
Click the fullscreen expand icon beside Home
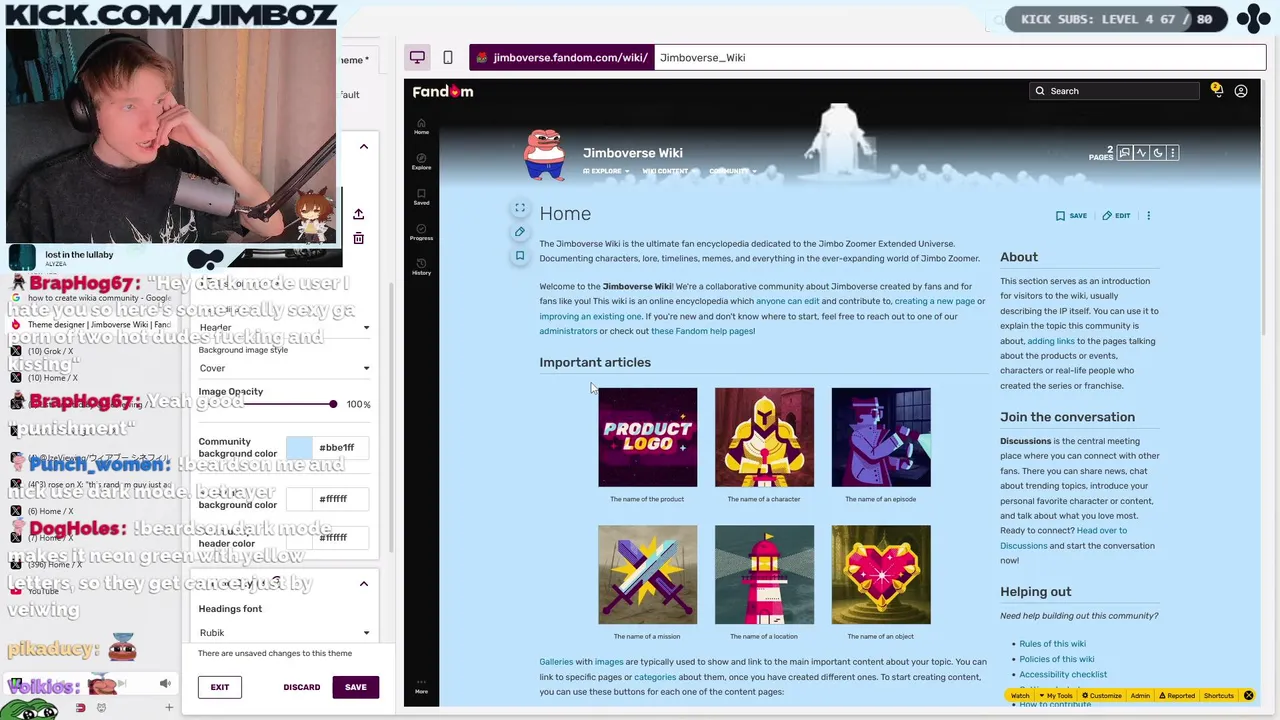520,208
